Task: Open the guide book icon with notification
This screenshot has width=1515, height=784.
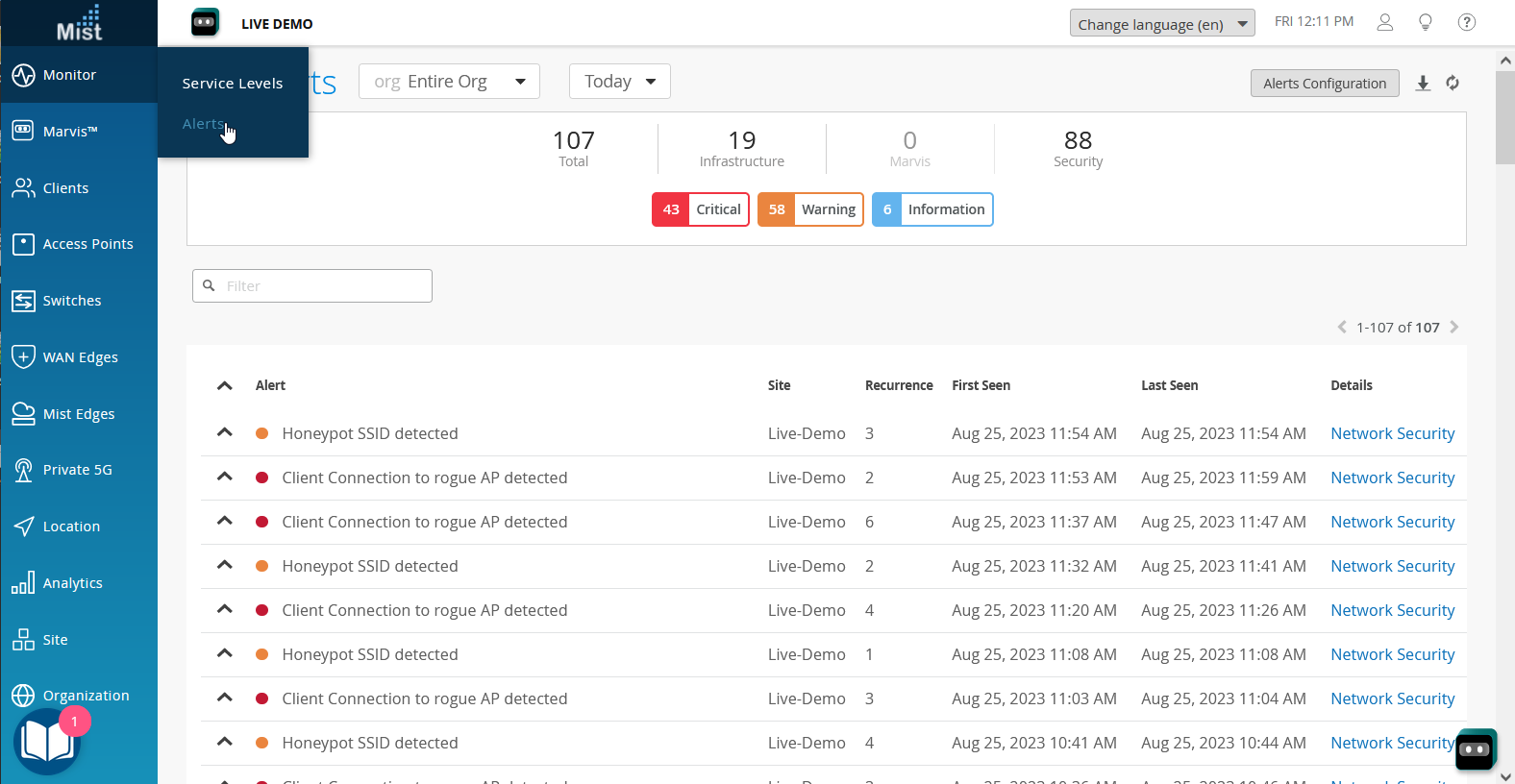Action: pyautogui.click(x=48, y=742)
